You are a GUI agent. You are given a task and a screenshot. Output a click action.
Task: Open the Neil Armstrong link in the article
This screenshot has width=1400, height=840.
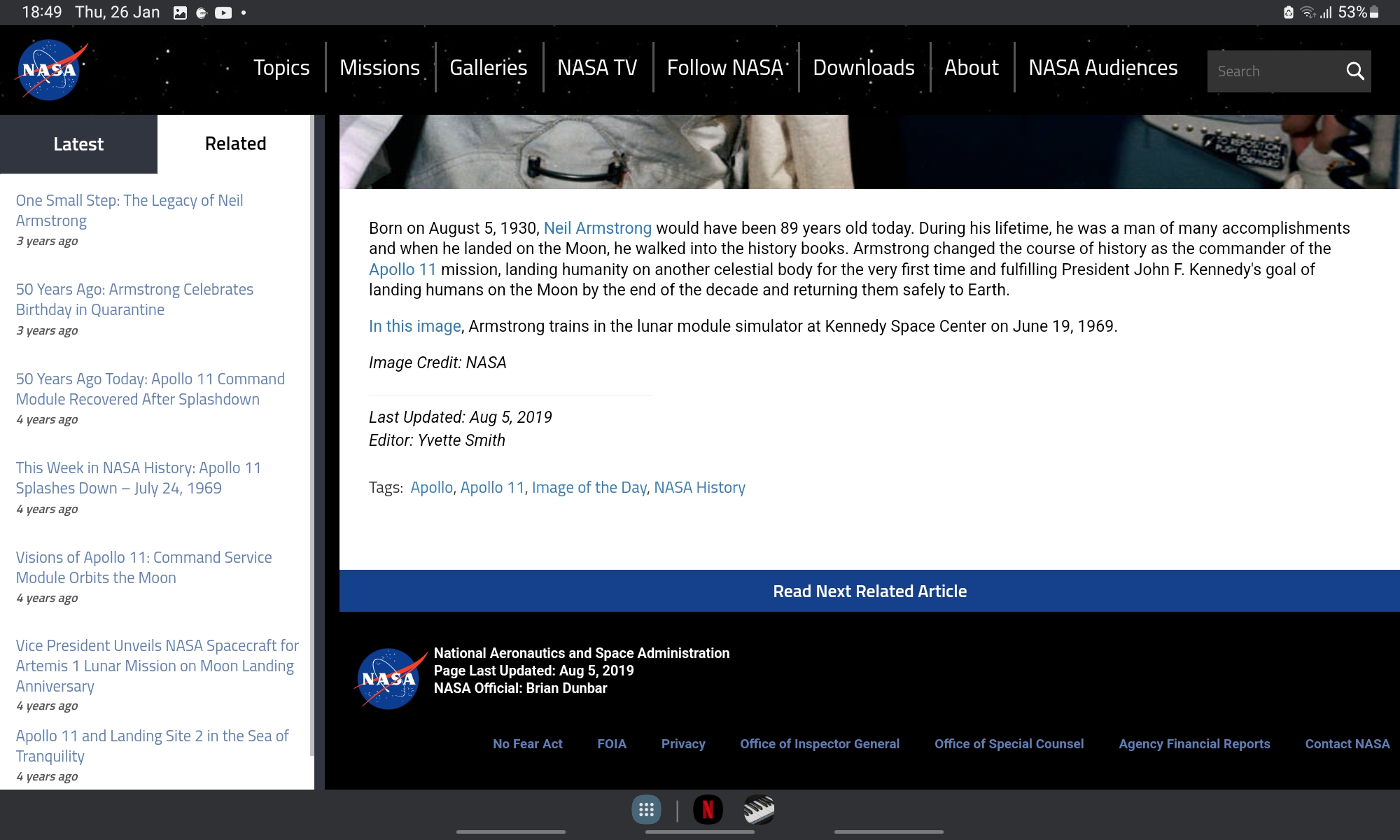point(598,227)
